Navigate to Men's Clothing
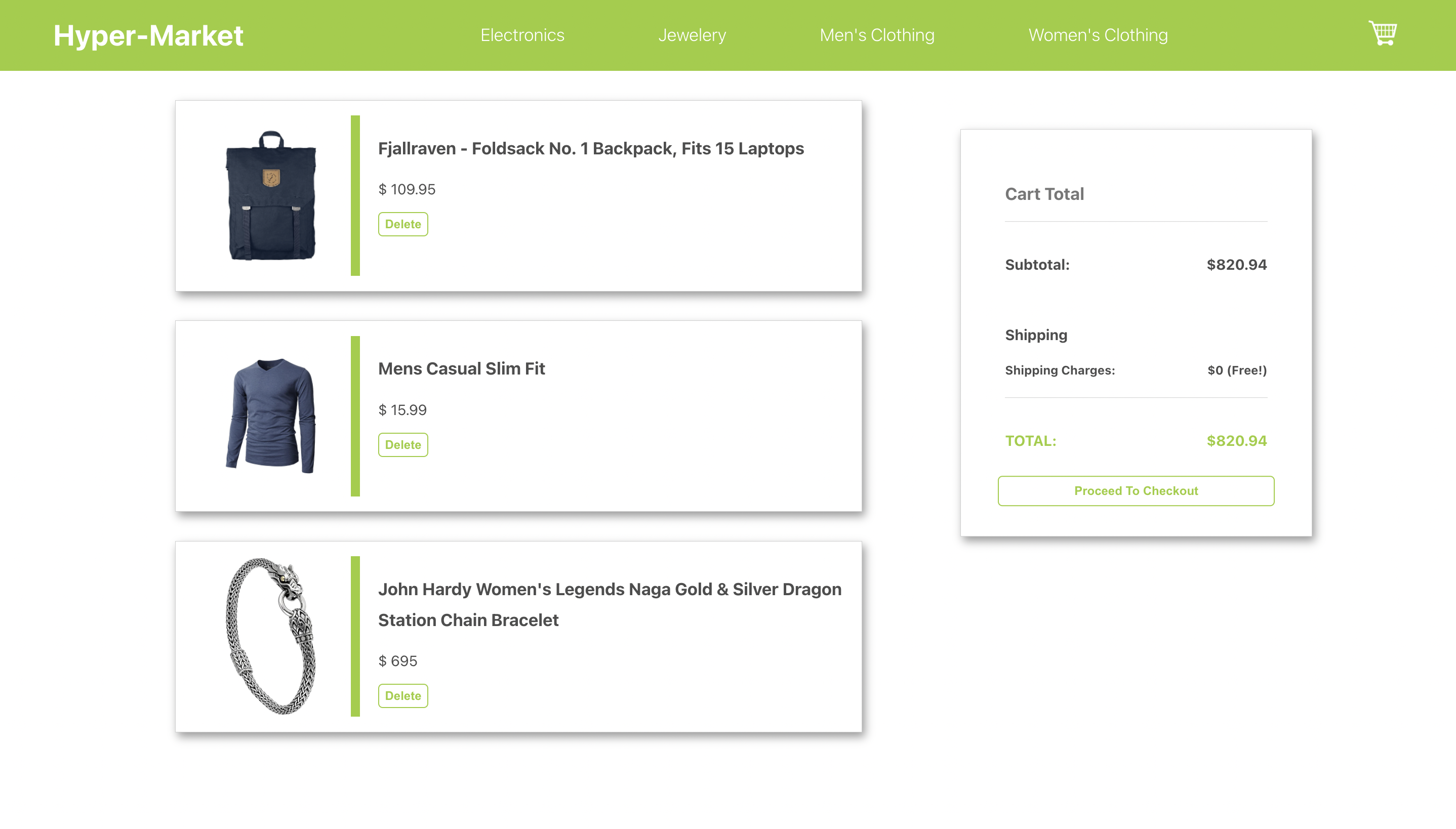The height and width of the screenshot is (829, 1456). click(x=876, y=35)
